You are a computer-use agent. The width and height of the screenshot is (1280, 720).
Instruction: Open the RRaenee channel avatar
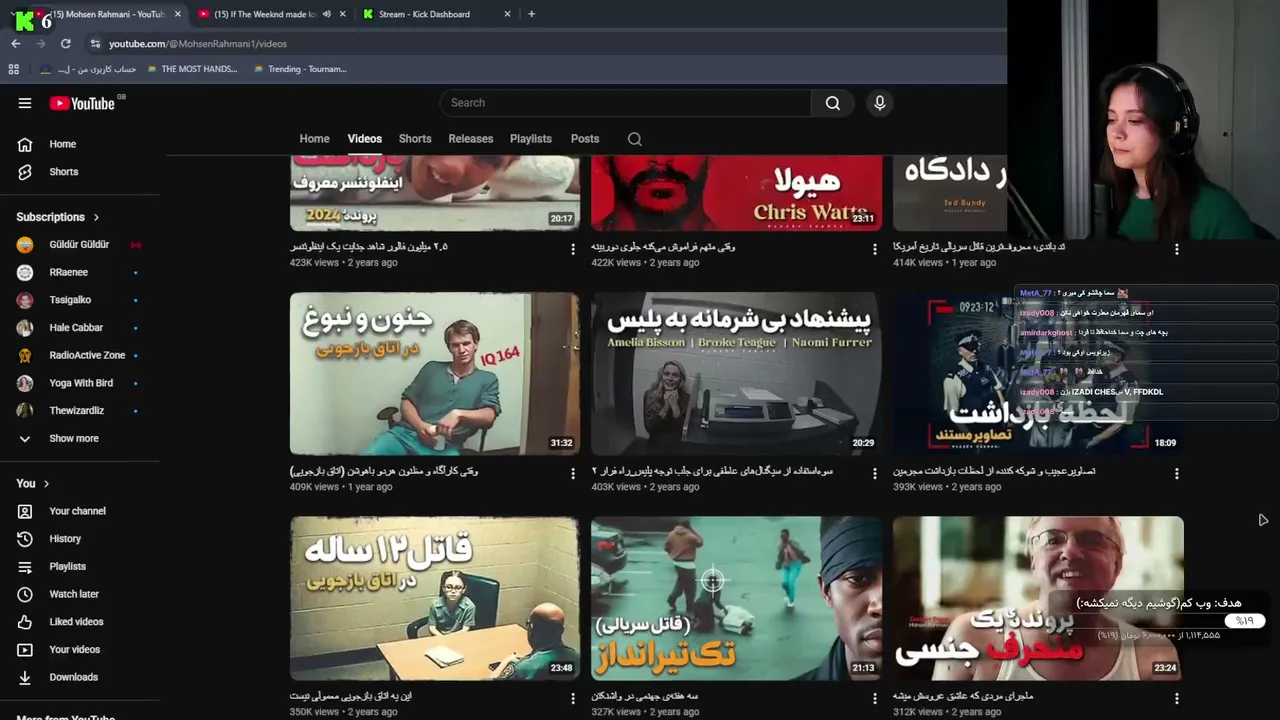tap(25, 272)
